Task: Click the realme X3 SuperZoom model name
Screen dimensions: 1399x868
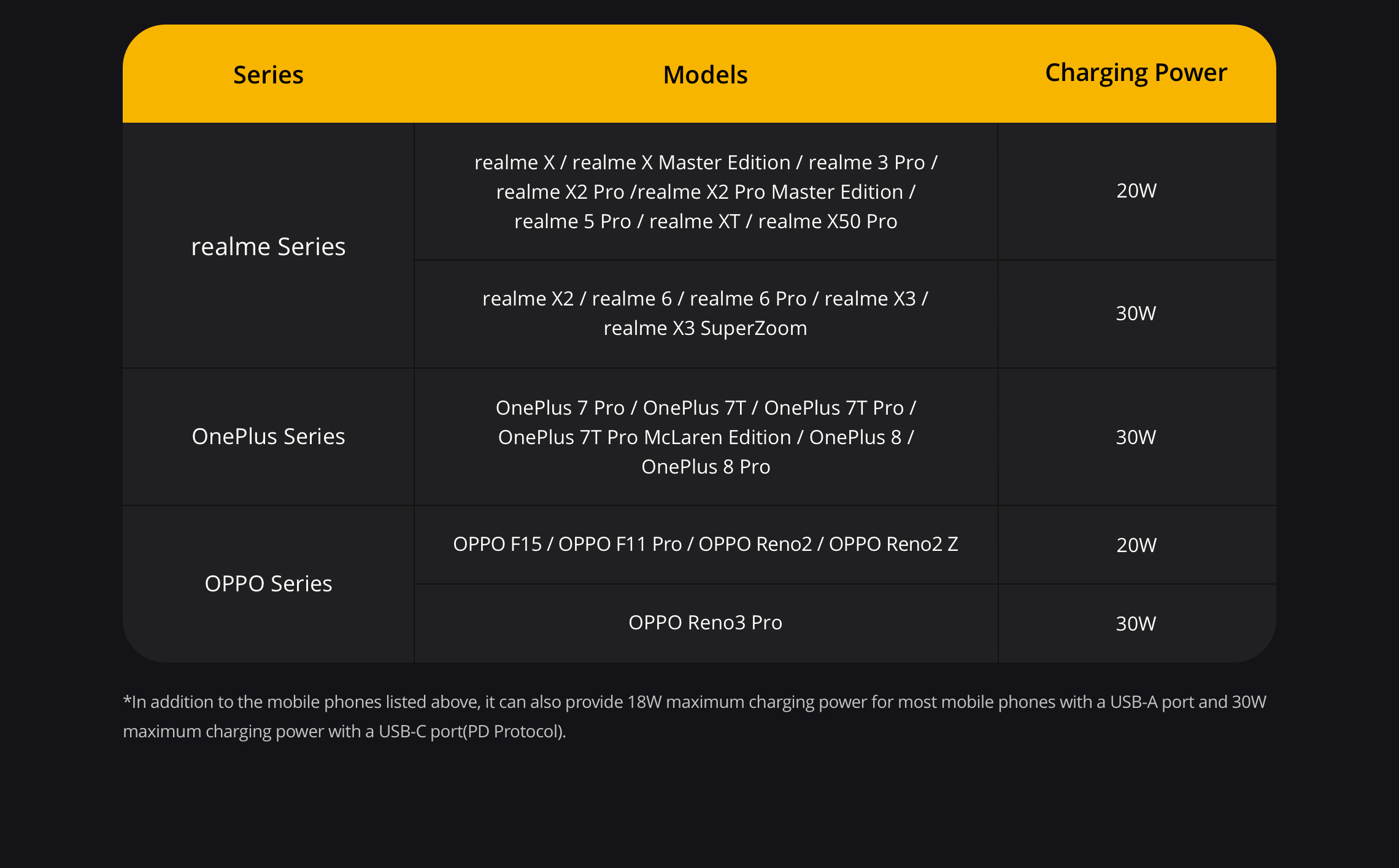Action: tap(705, 328)
